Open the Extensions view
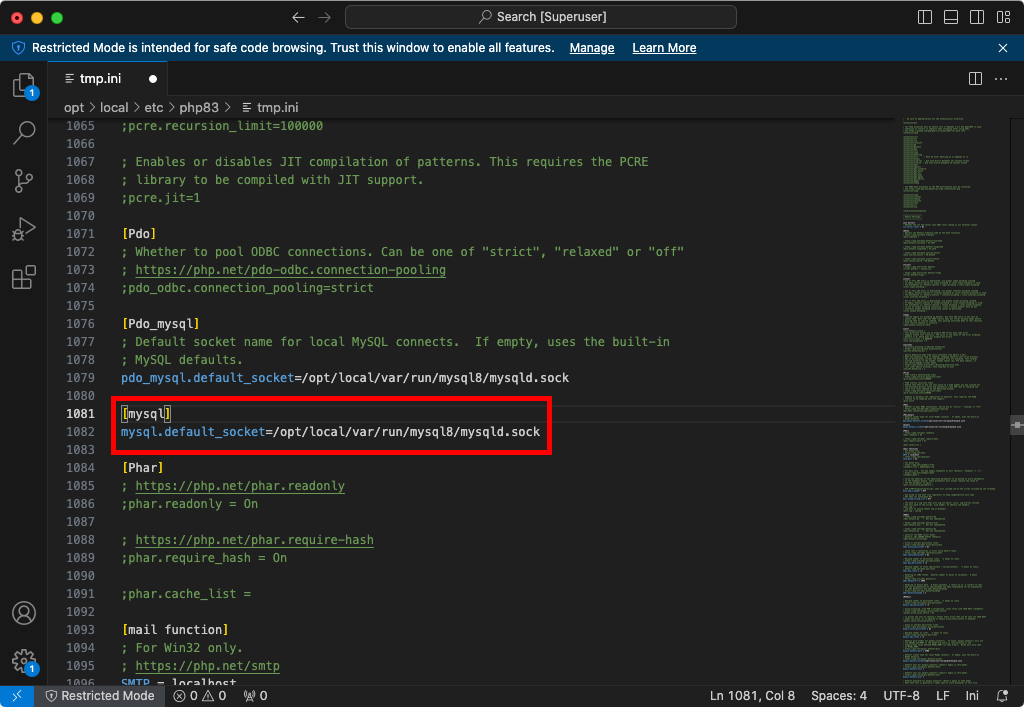1024x707 pixels. (24, 278)
